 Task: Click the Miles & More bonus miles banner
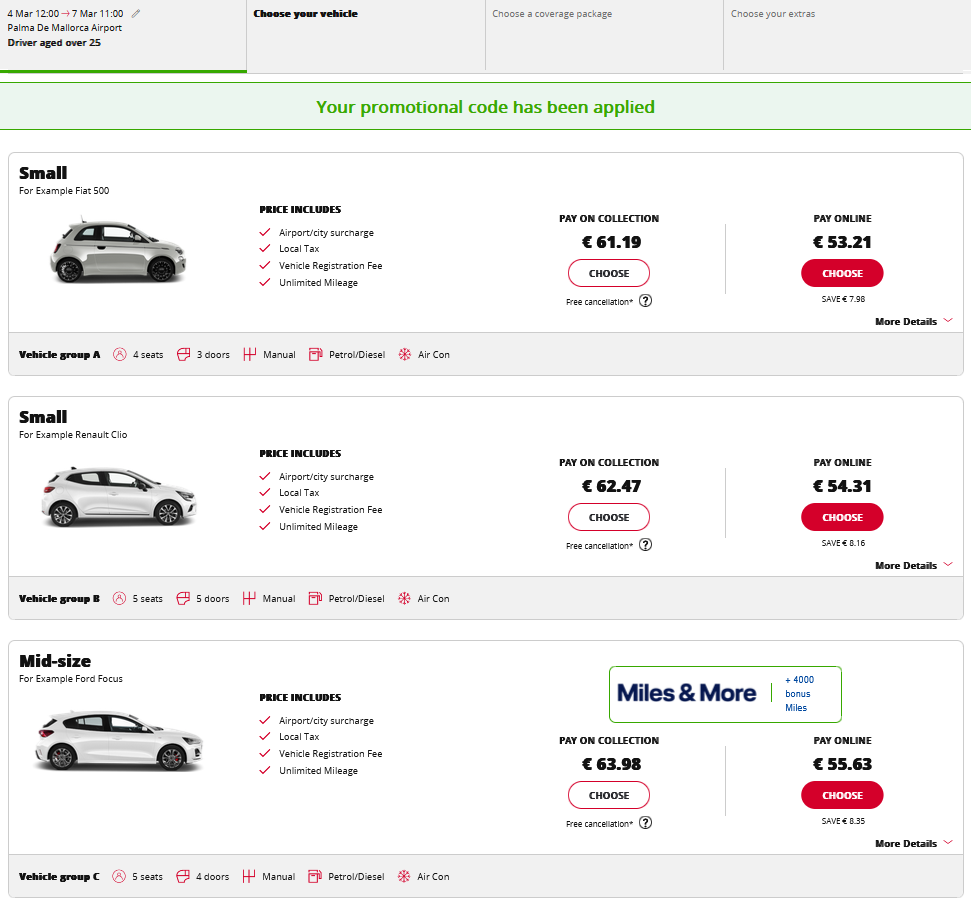[725, 693]
